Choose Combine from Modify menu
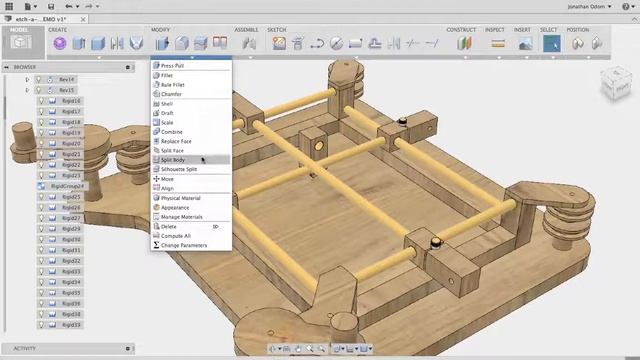640x360 pixels. click(191, 132)
